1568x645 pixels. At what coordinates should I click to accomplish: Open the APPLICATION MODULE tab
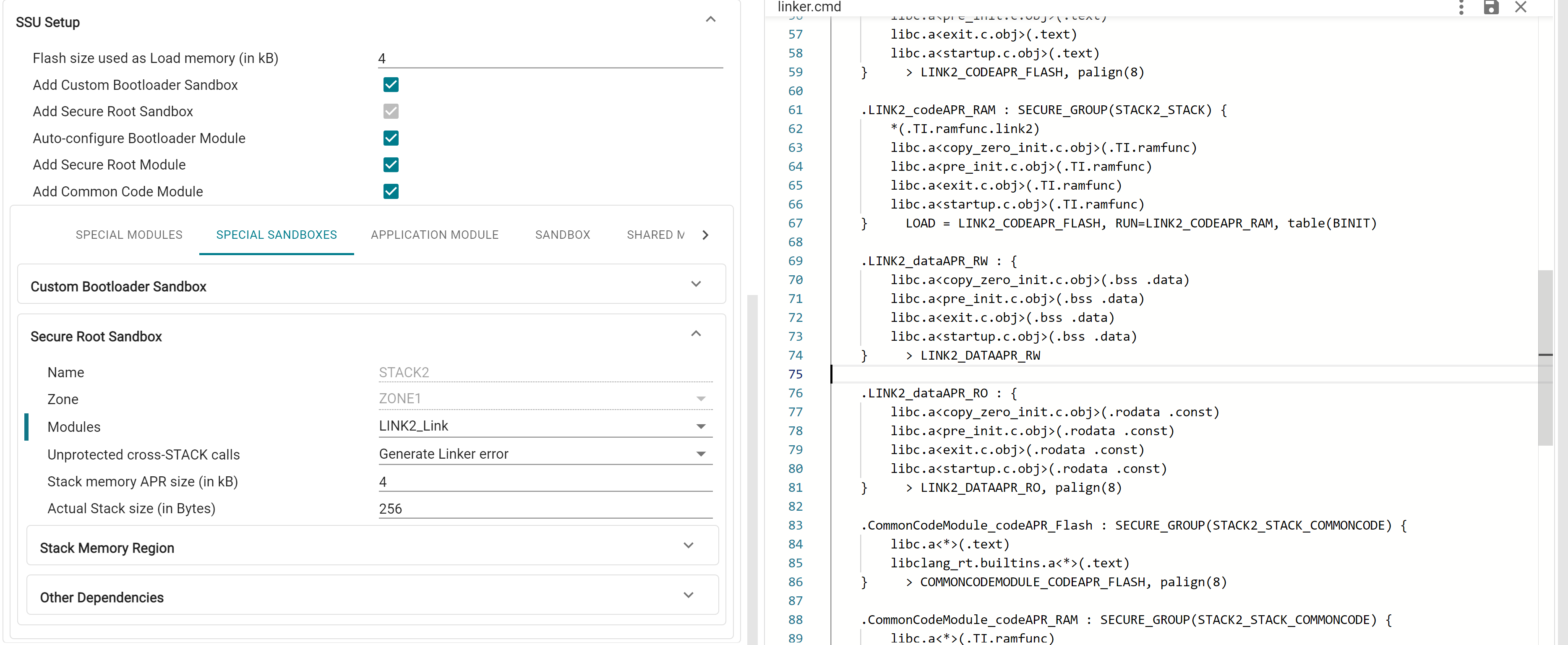(434, 235)
